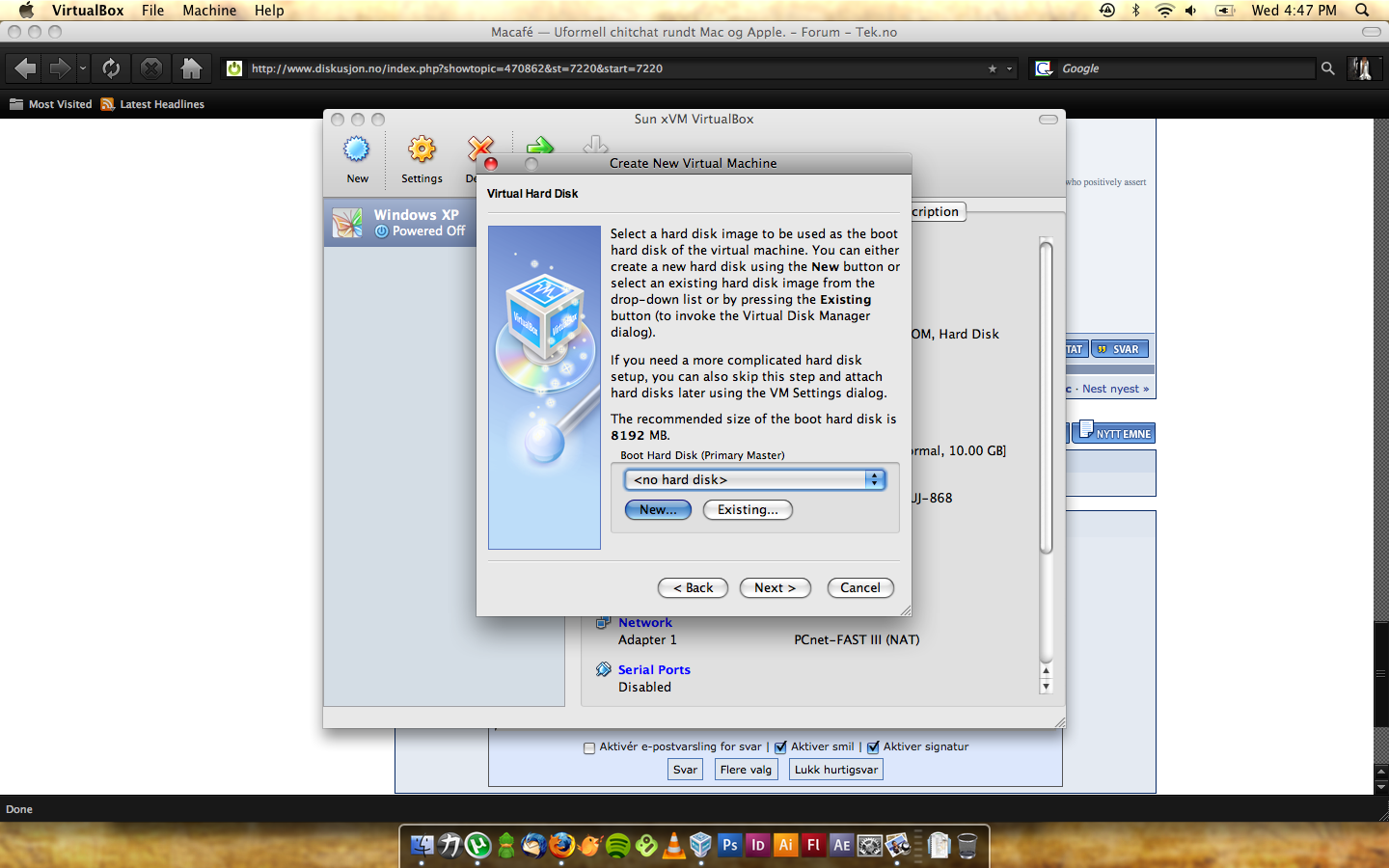Viewport: 1389px width, 868px height.
Task: Open the Apple menu
Action: [x=26, y=11]
